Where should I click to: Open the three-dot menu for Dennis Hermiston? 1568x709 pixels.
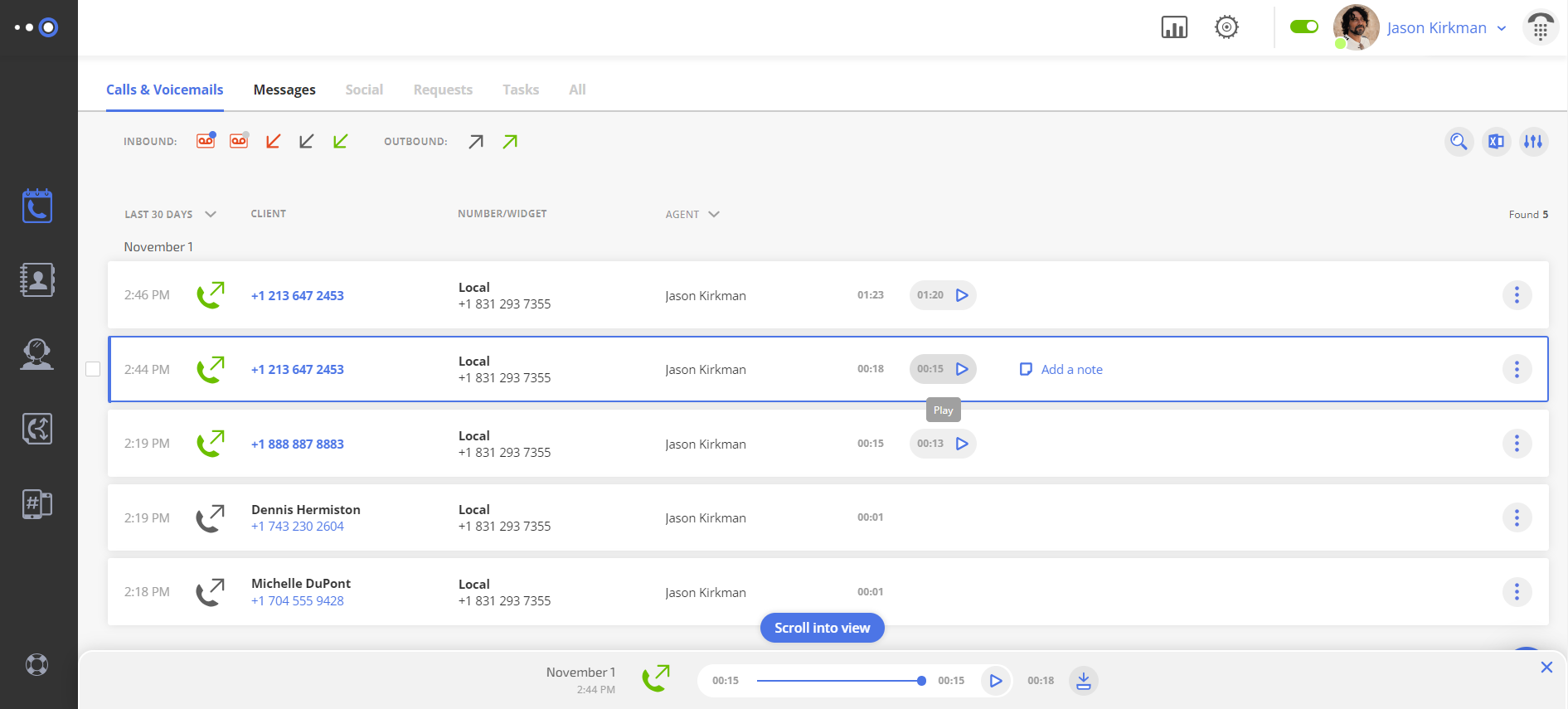1517,517
